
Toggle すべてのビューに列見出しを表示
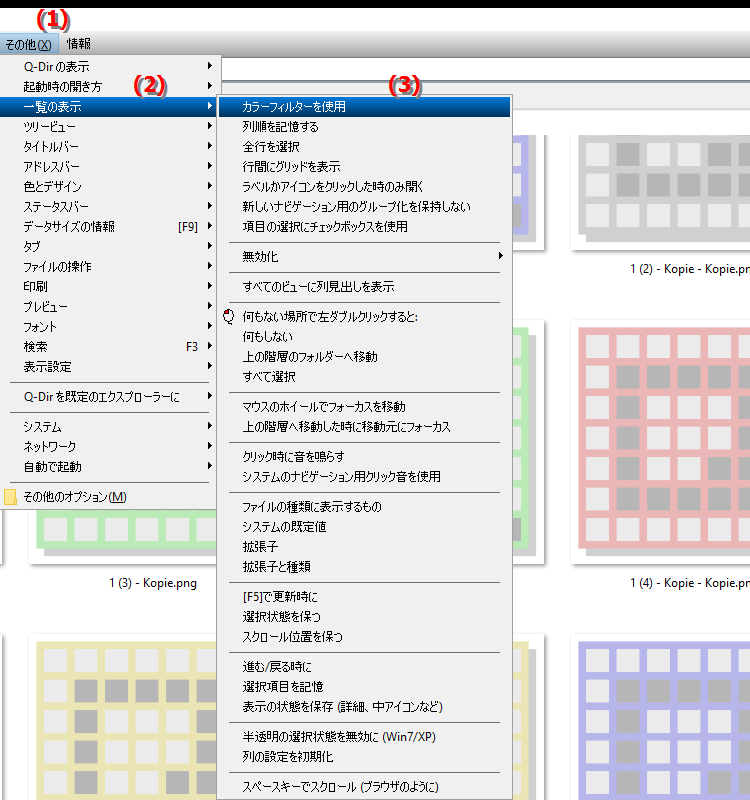(364, 286)
